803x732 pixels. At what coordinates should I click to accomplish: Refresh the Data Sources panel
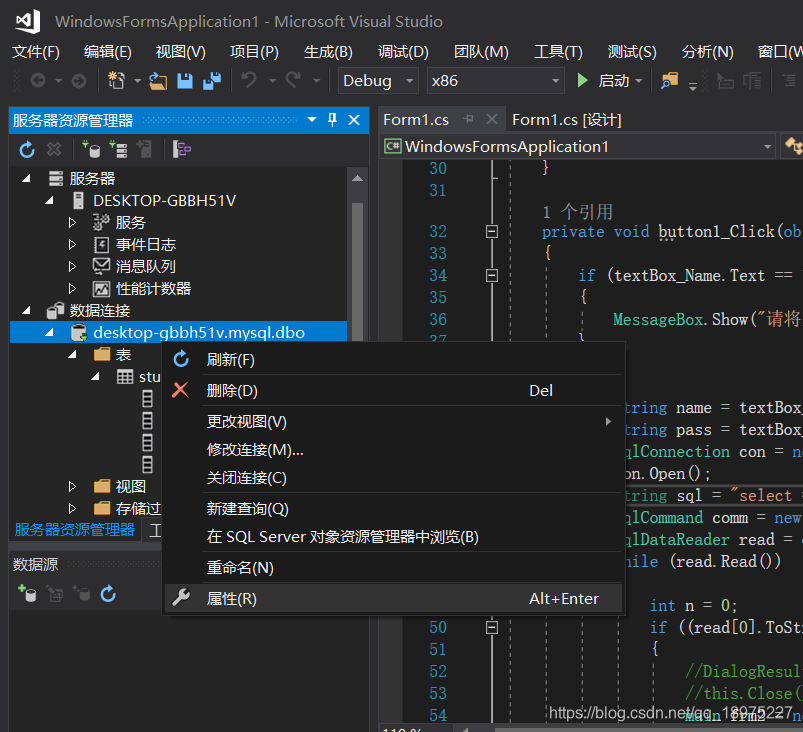click(108, 594)
